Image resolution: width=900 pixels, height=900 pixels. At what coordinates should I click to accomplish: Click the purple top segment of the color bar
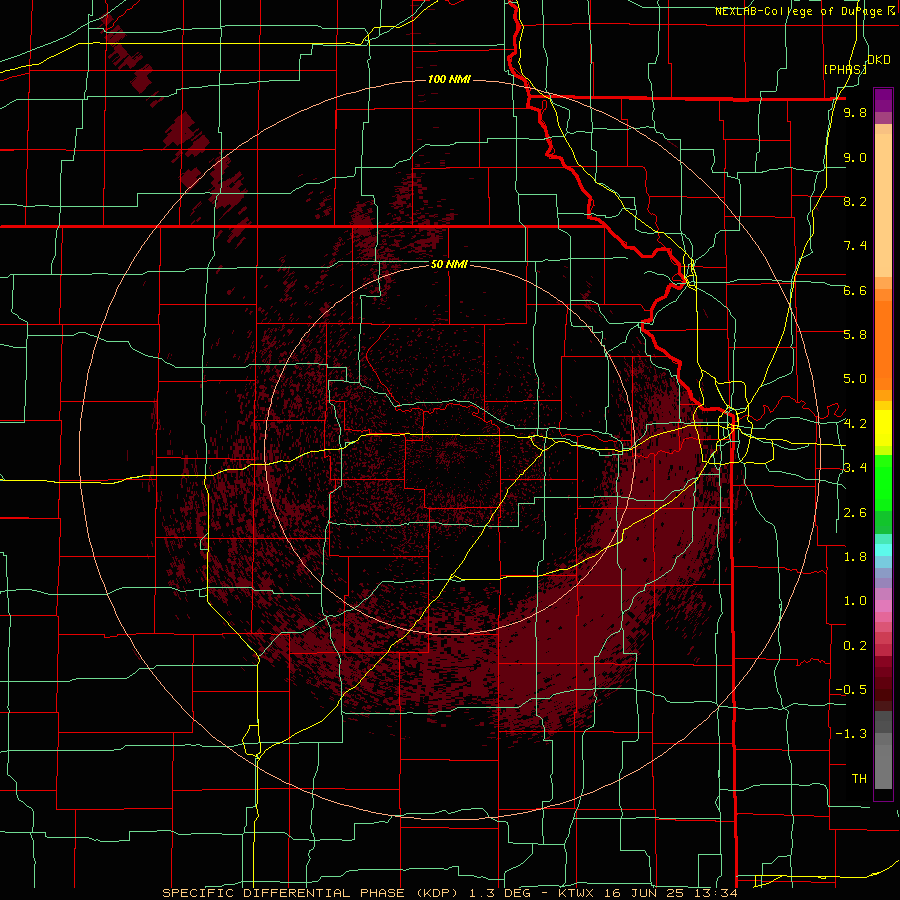(x=883, y=100)
